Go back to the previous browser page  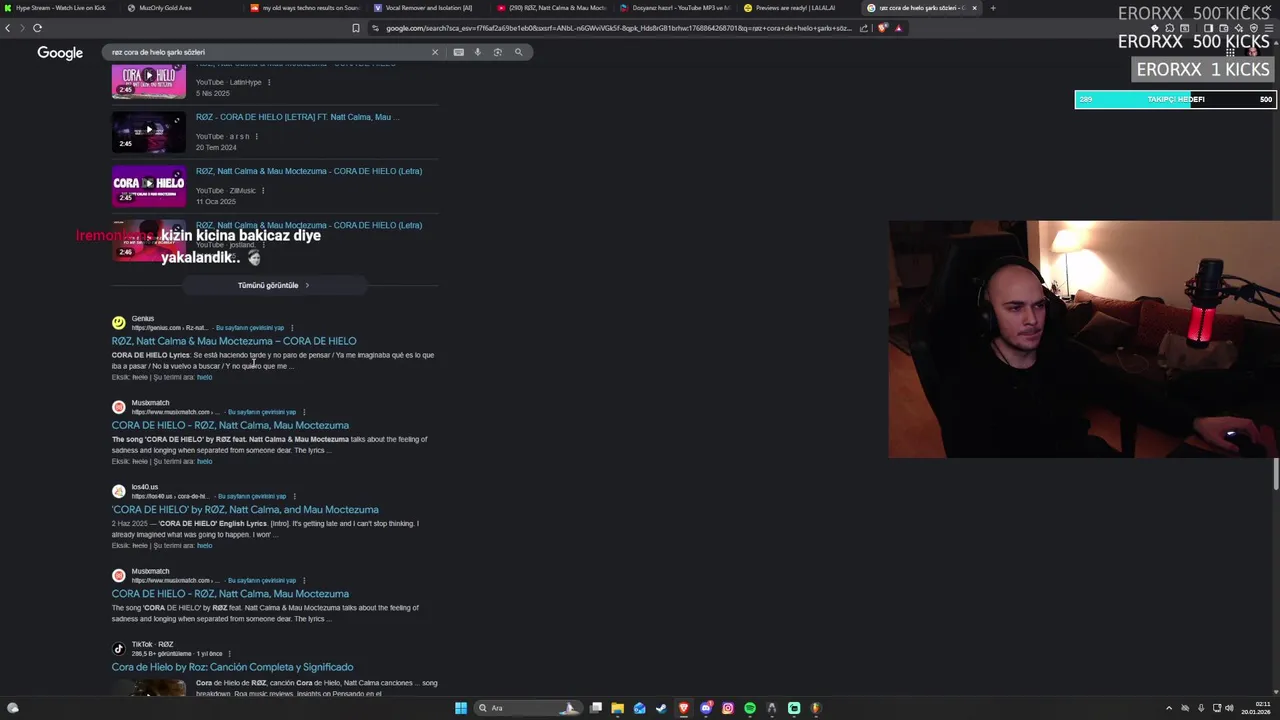[8, 28]
